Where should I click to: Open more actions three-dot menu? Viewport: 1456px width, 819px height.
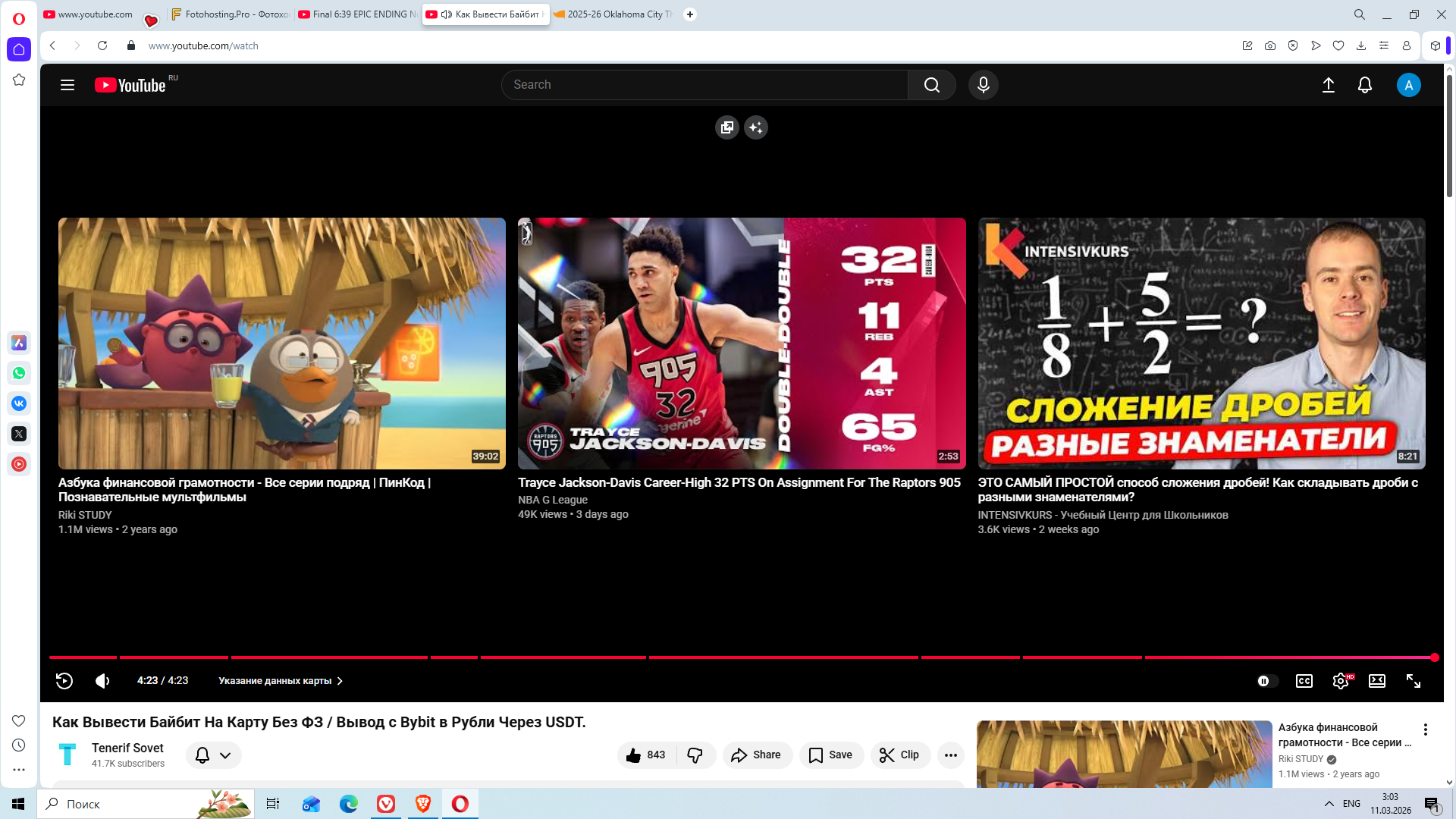pos(950,755)
